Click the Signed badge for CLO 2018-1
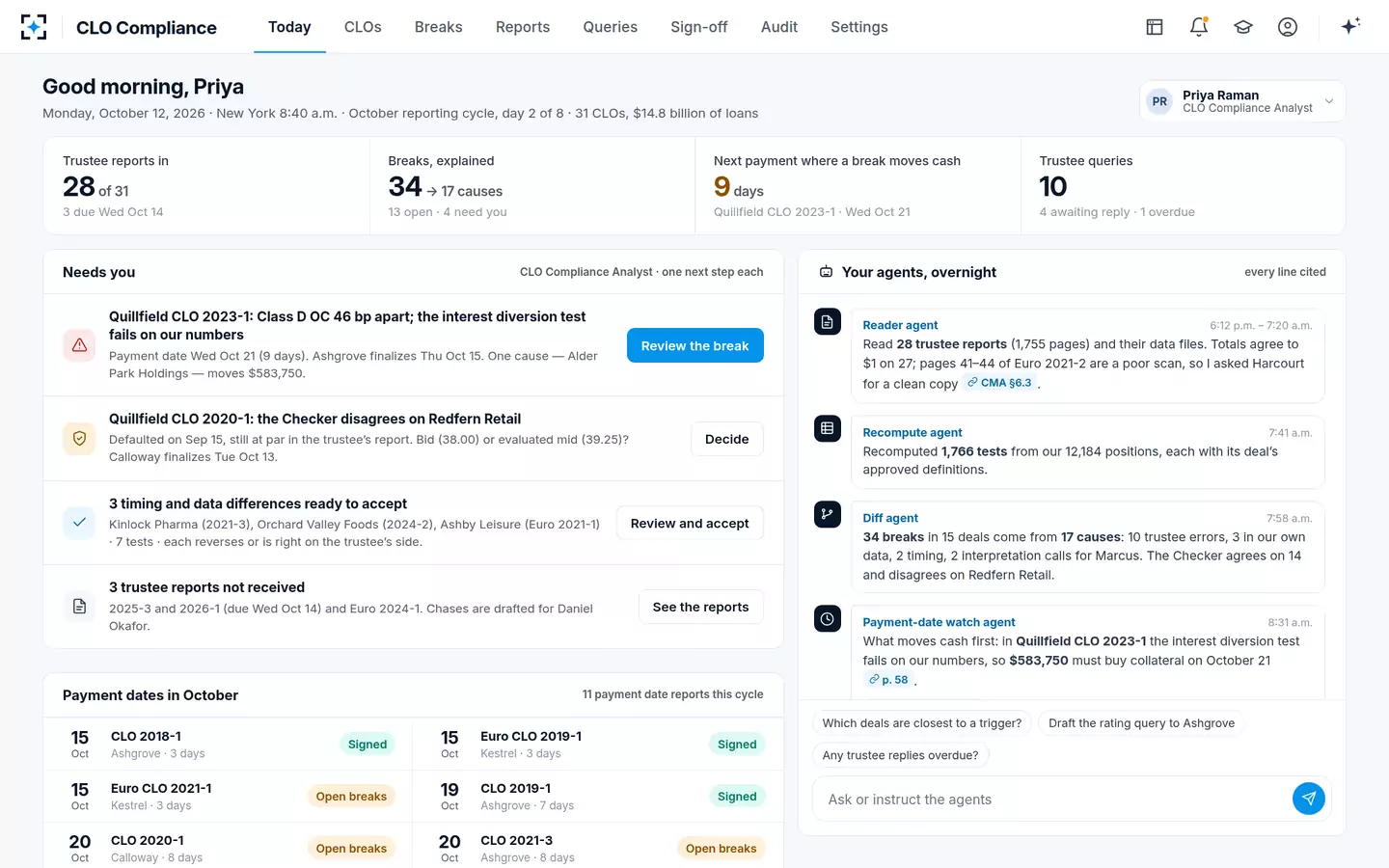The width and height of the screenshot is (1389, 868). [368, 744]
